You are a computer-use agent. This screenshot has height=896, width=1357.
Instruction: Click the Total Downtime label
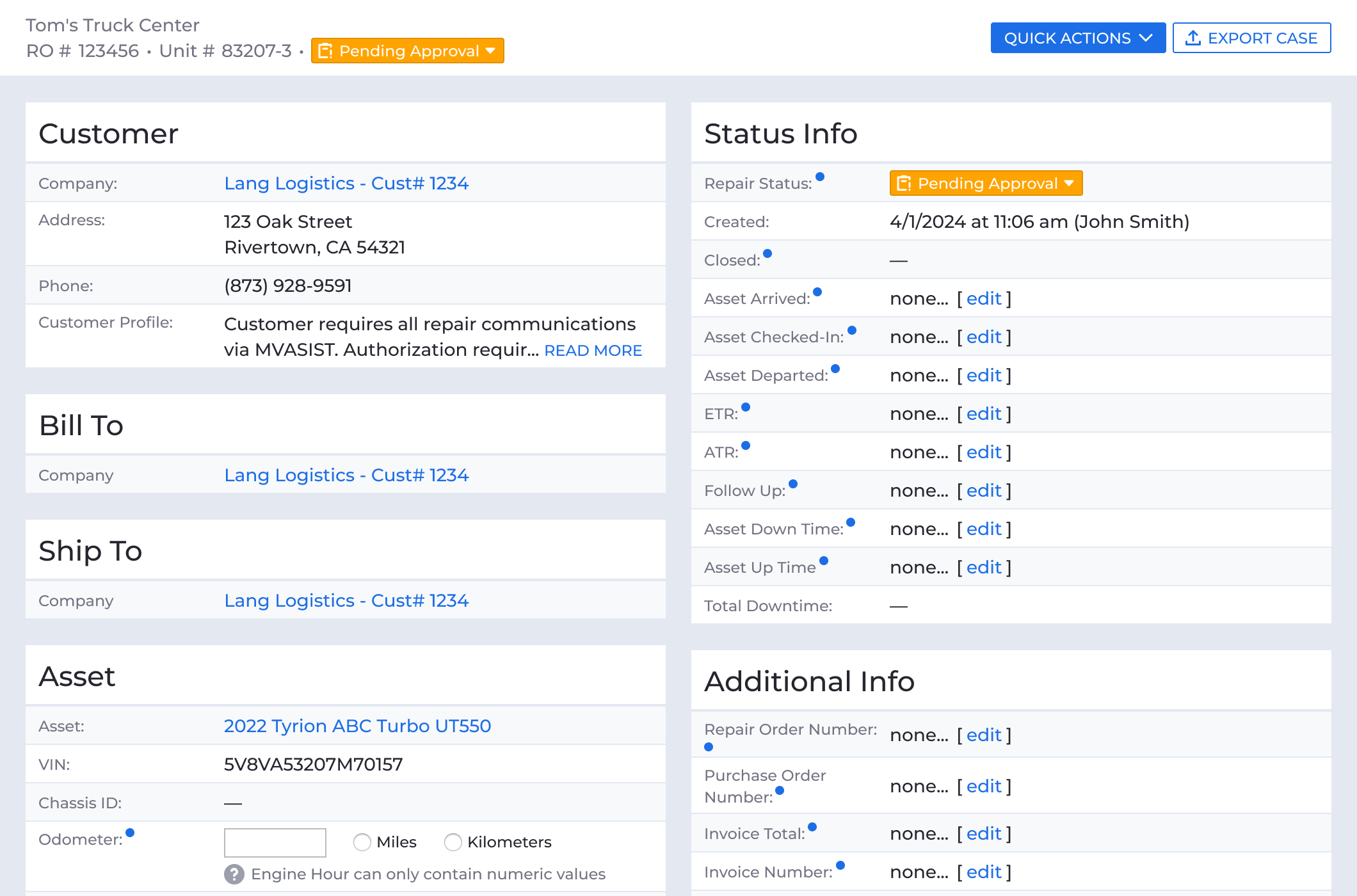click(768, 605)
